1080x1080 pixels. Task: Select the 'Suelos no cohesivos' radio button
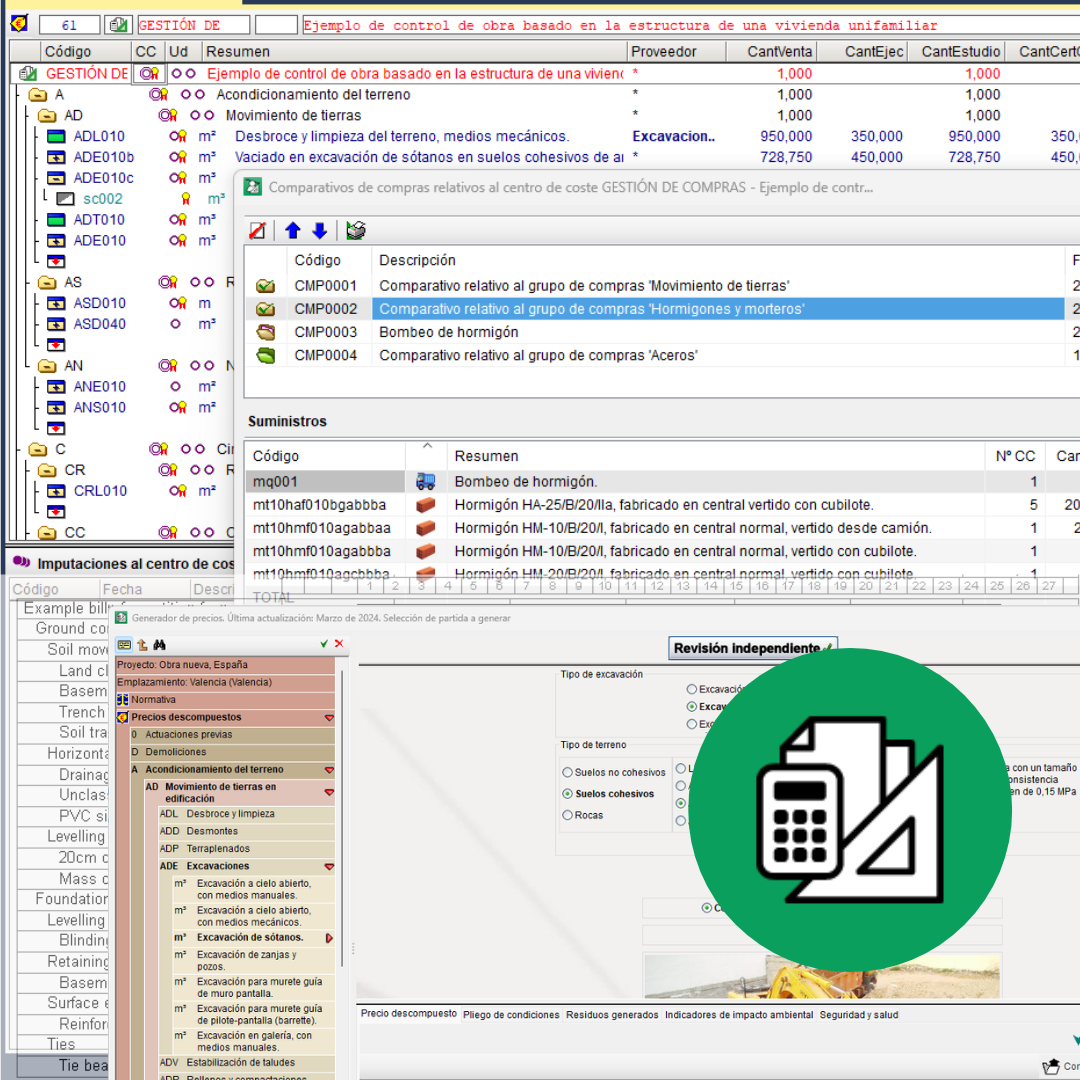click(x=568, y=772)
